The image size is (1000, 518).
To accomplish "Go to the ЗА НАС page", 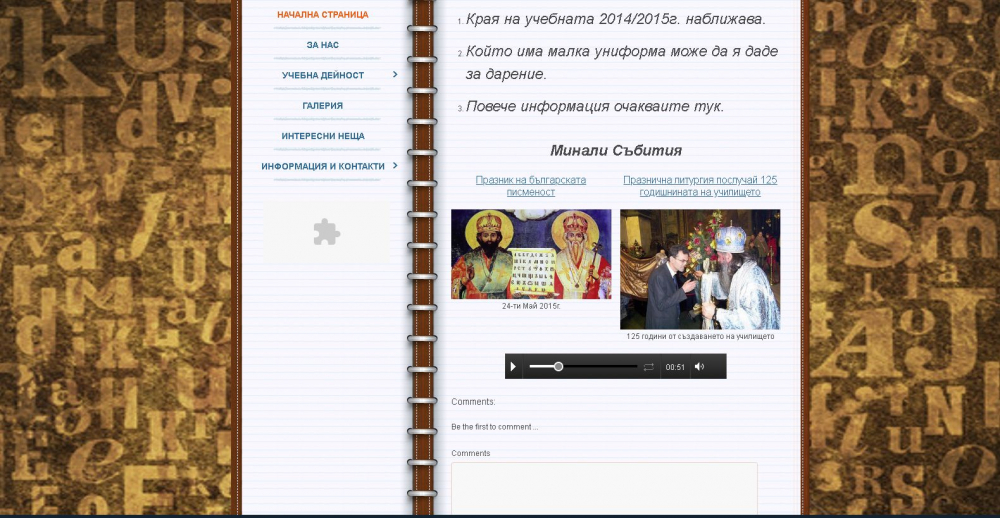I will coord(323,45).
